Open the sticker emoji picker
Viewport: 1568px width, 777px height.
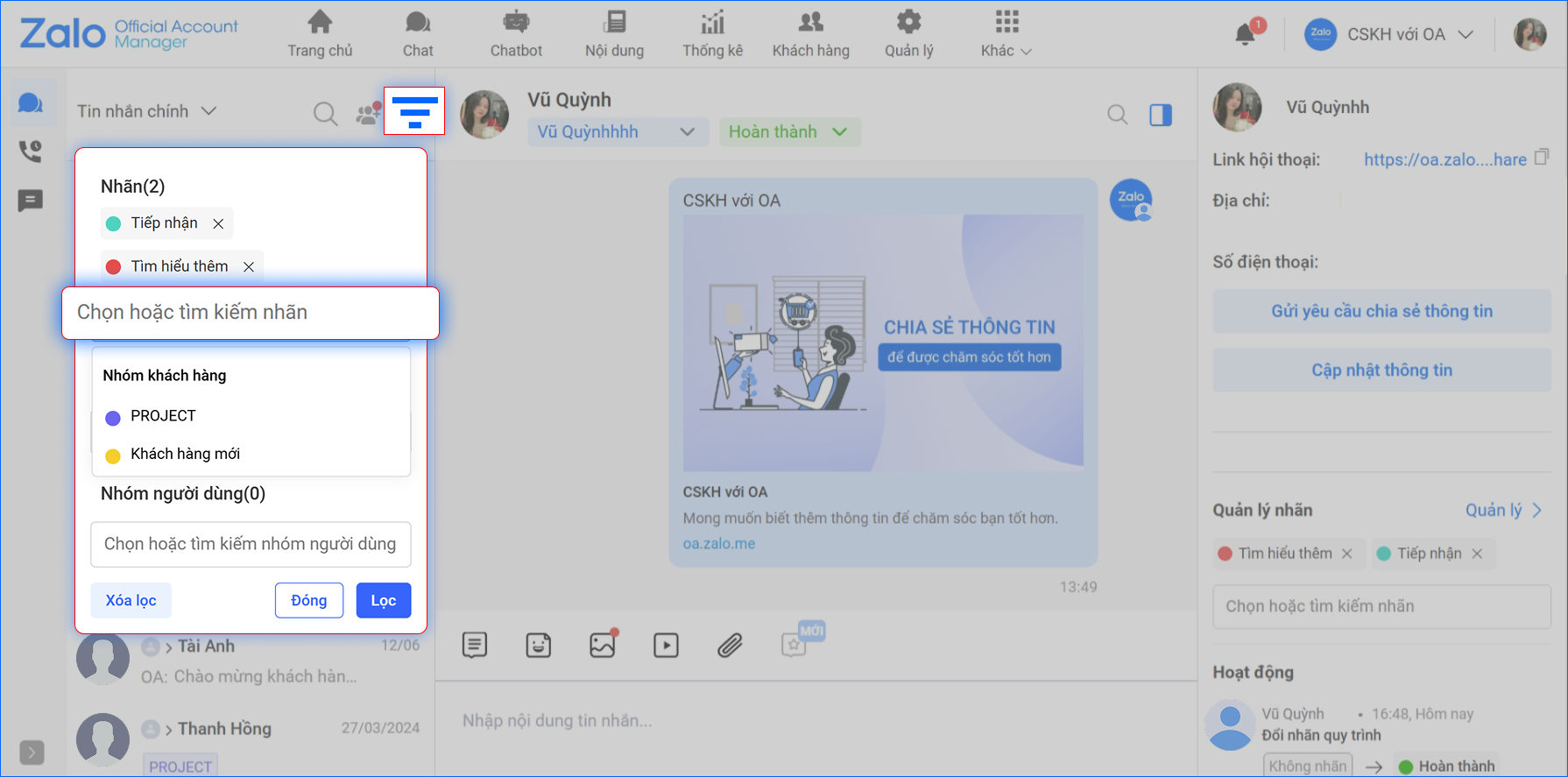(x=538, y=646)
